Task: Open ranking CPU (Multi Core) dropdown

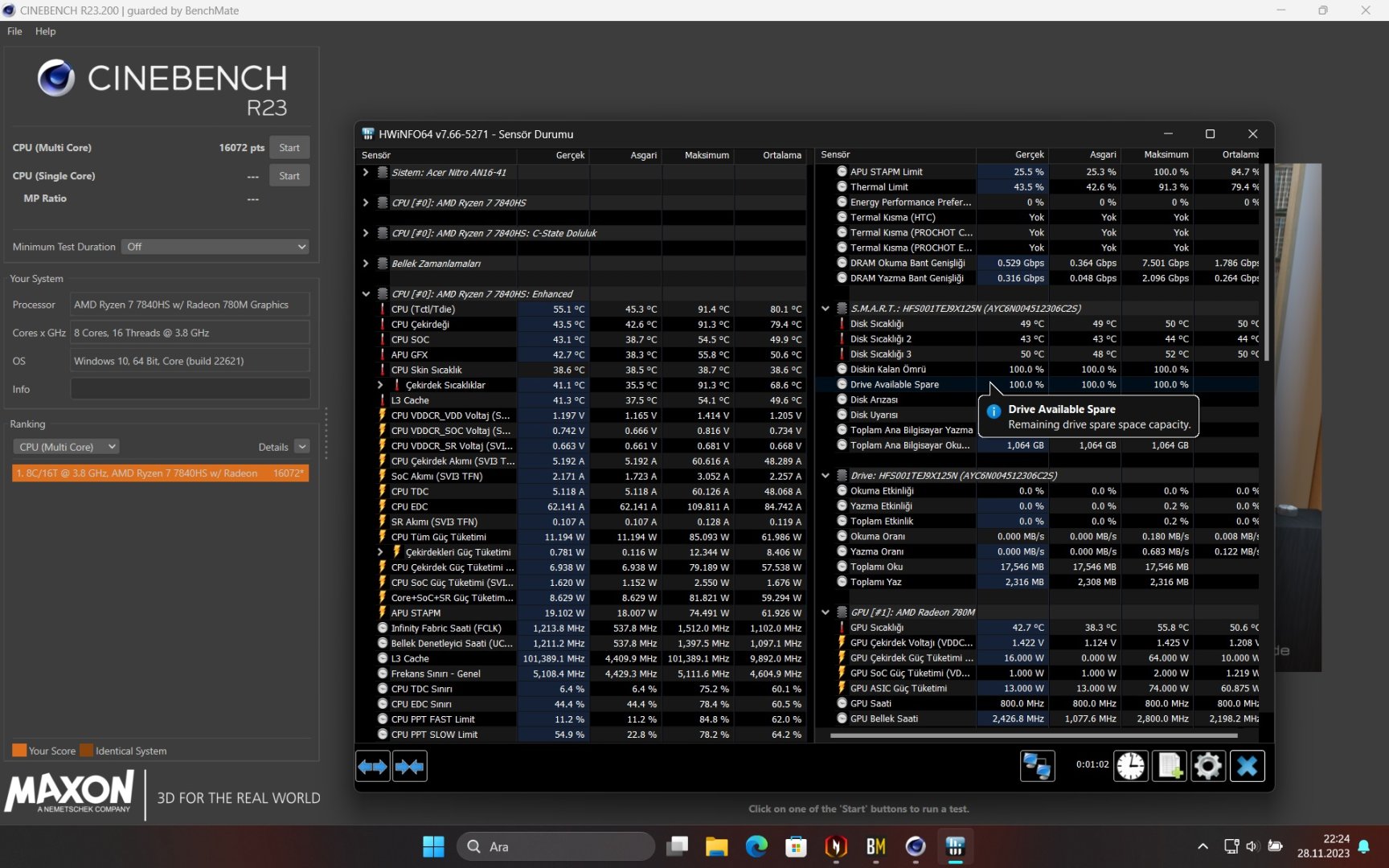Action: (66, 447)
